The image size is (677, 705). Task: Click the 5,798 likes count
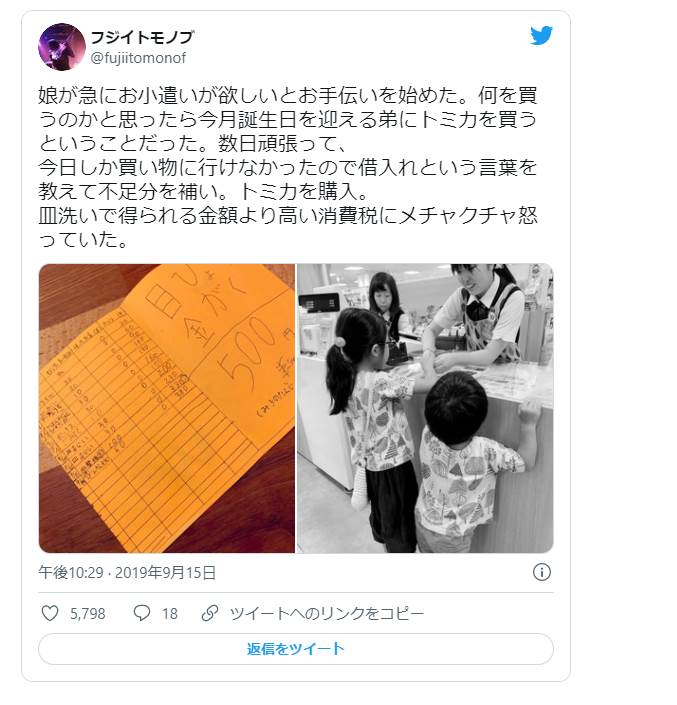click(x=88, y=614)
